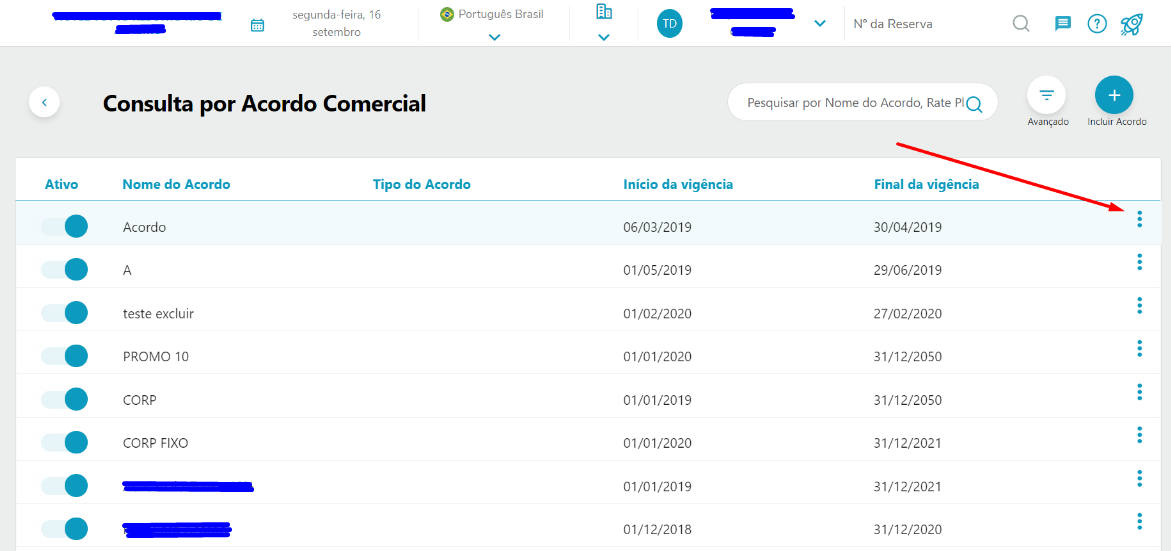This screenshot has height=551, width=1171.
Task: Go back using the left chevron button
Action: pos(44,102)
